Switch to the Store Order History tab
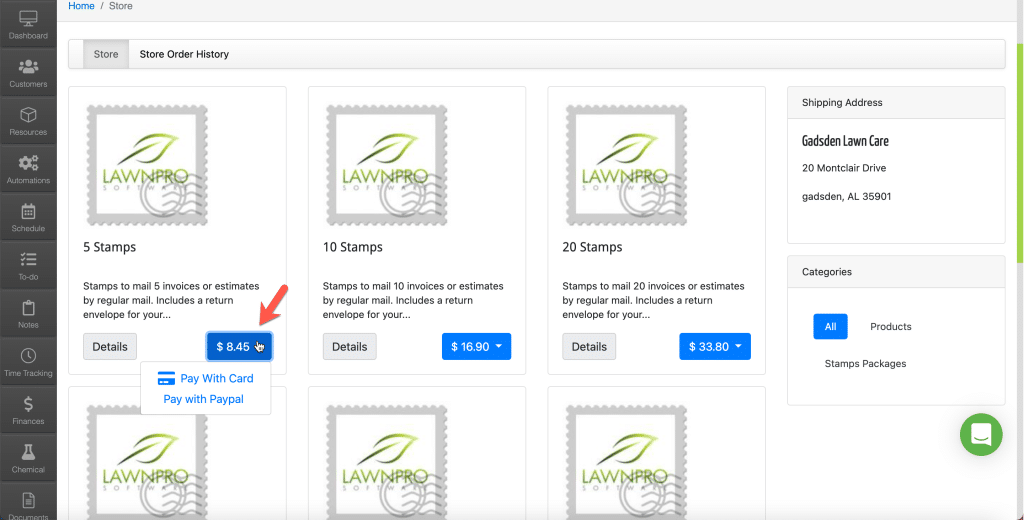The height and width of the screenshot is (520, 1024). [184, 54]
